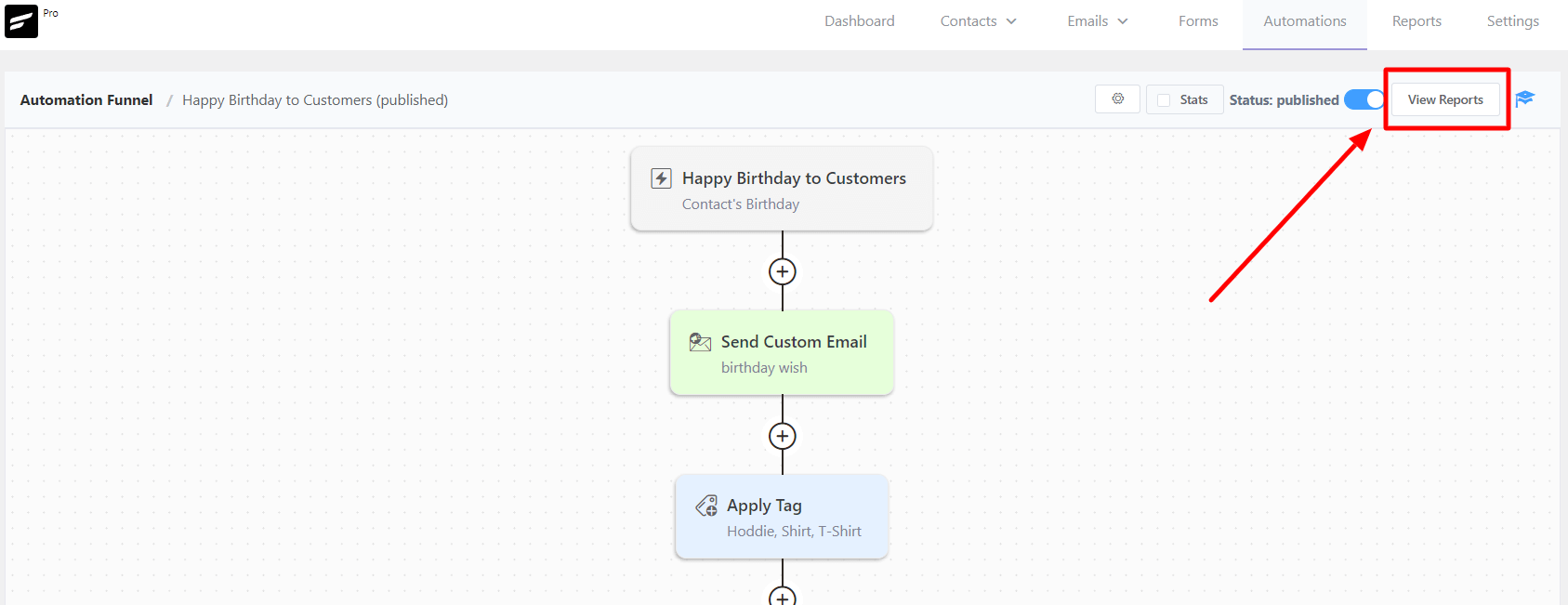The height and width of the screenshot is (605, 1568).
Task: Open the Dashboard menu
Action: click(860, 21)
